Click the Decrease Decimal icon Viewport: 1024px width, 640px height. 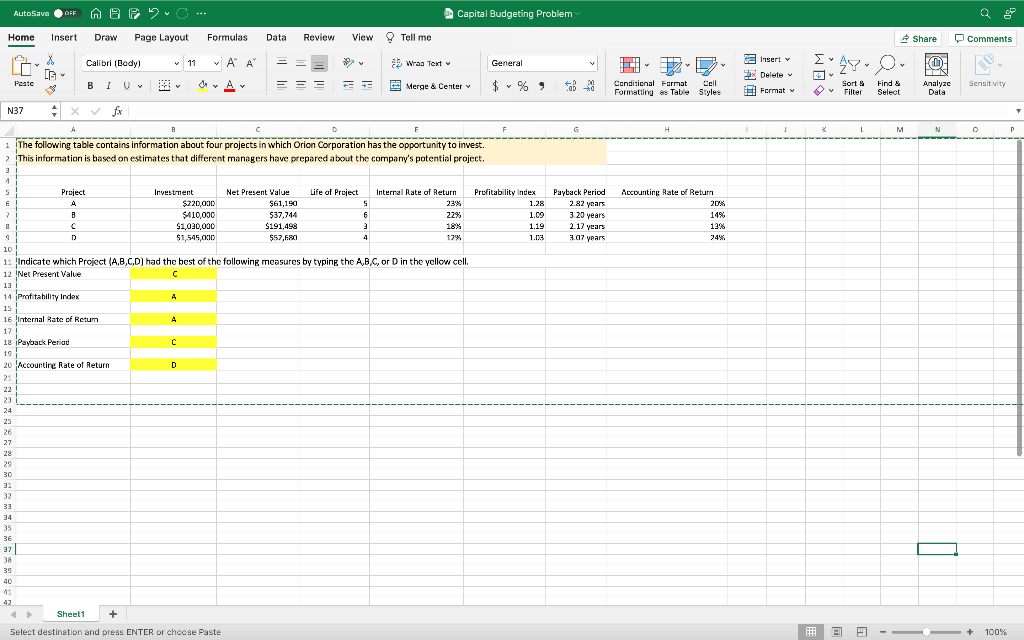[x=589, y=86]
